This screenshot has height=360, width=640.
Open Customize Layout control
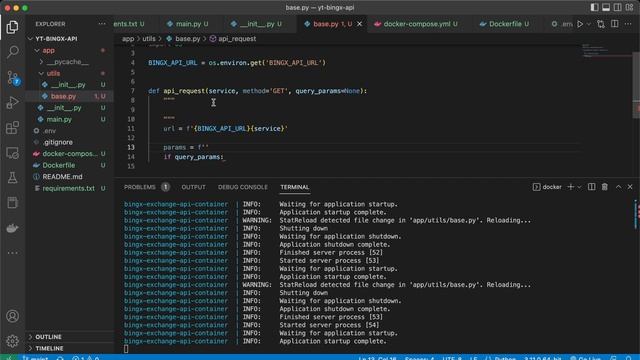[629, 8]
